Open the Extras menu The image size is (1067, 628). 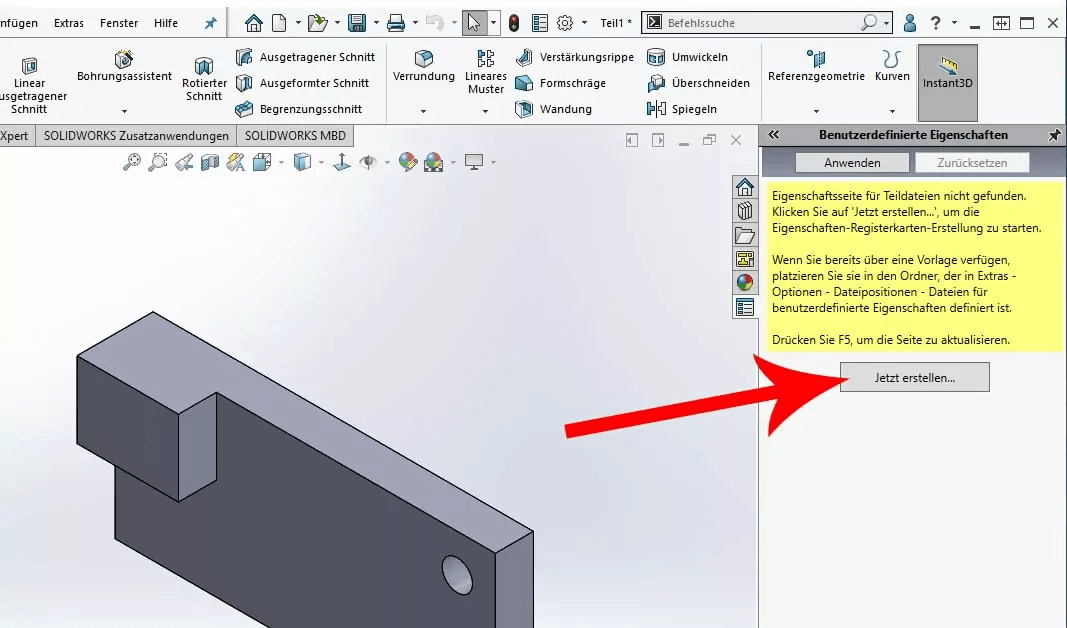pyautogui.click(x=68, y=22)
